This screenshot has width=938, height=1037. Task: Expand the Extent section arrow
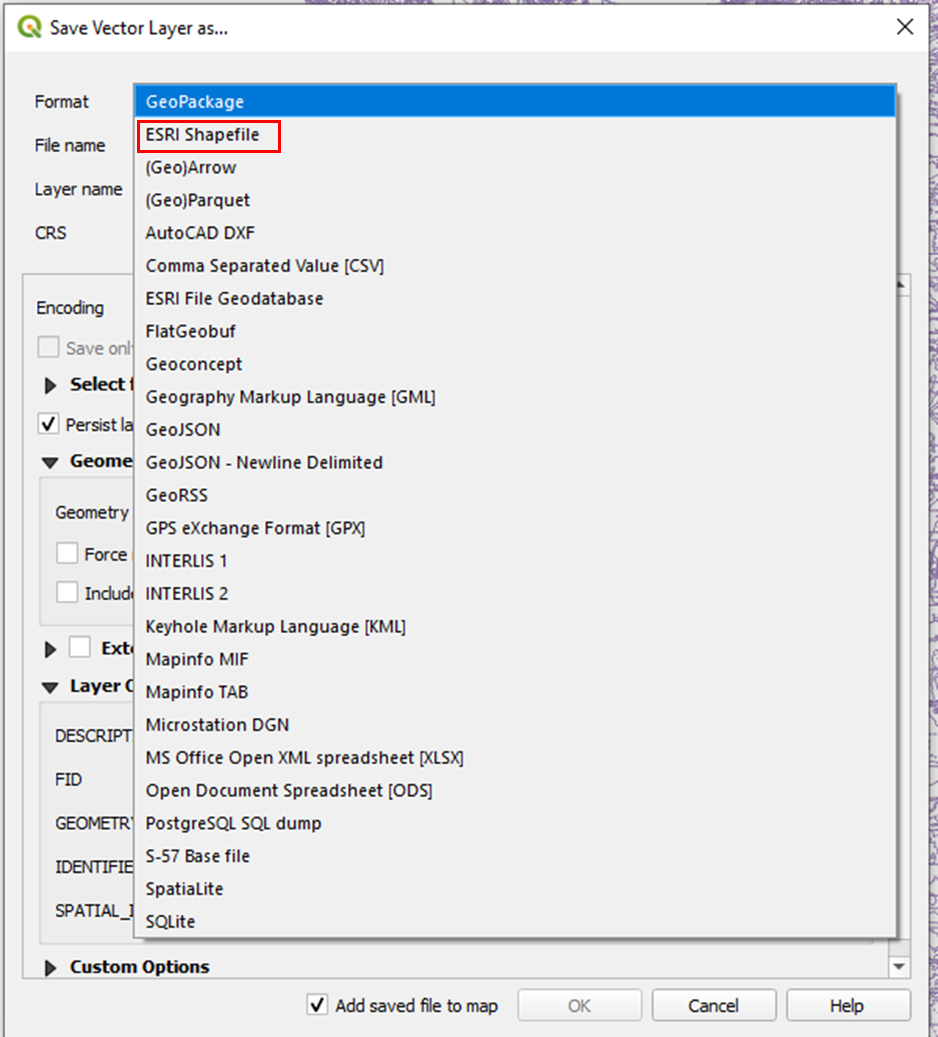(x=50, y=649)
